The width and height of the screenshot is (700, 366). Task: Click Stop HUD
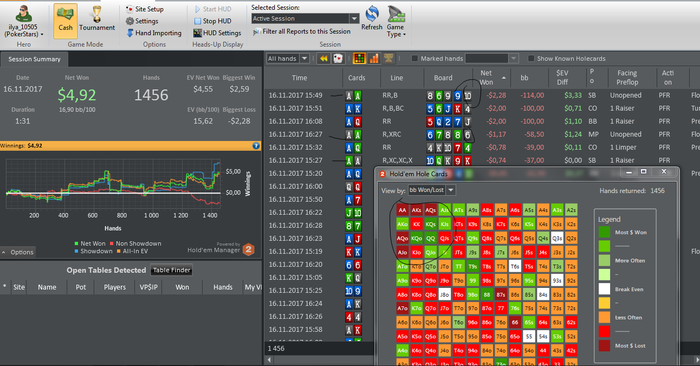(x=212, y=21)
